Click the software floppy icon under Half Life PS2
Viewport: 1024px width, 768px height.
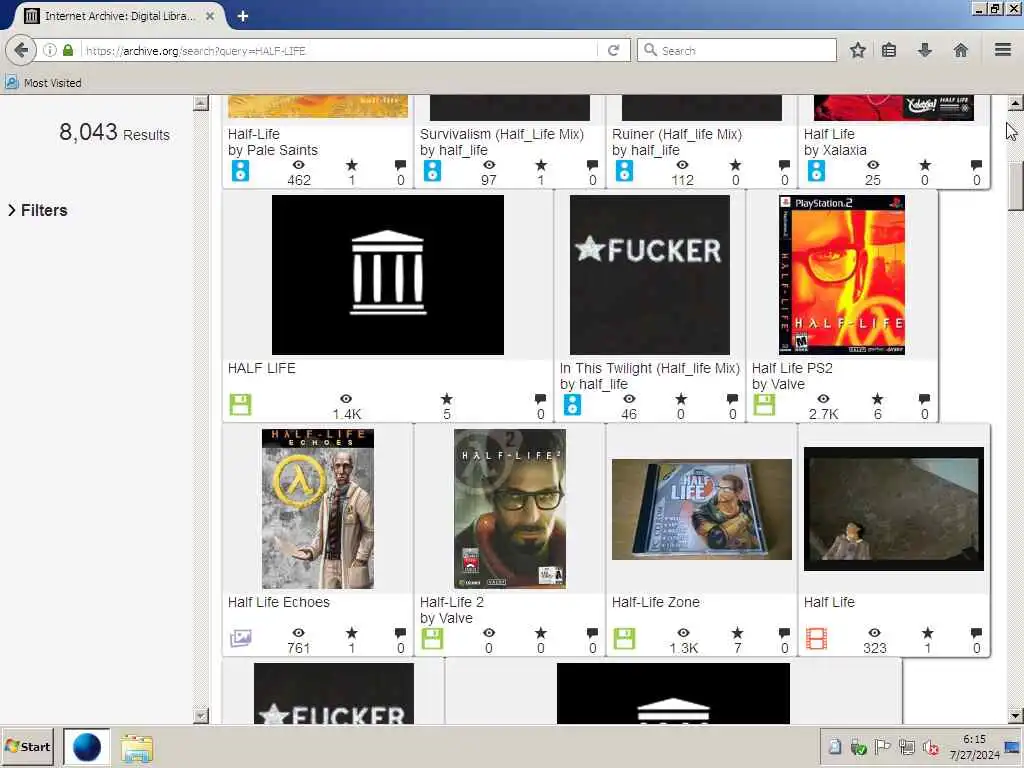tap(764, 405)
